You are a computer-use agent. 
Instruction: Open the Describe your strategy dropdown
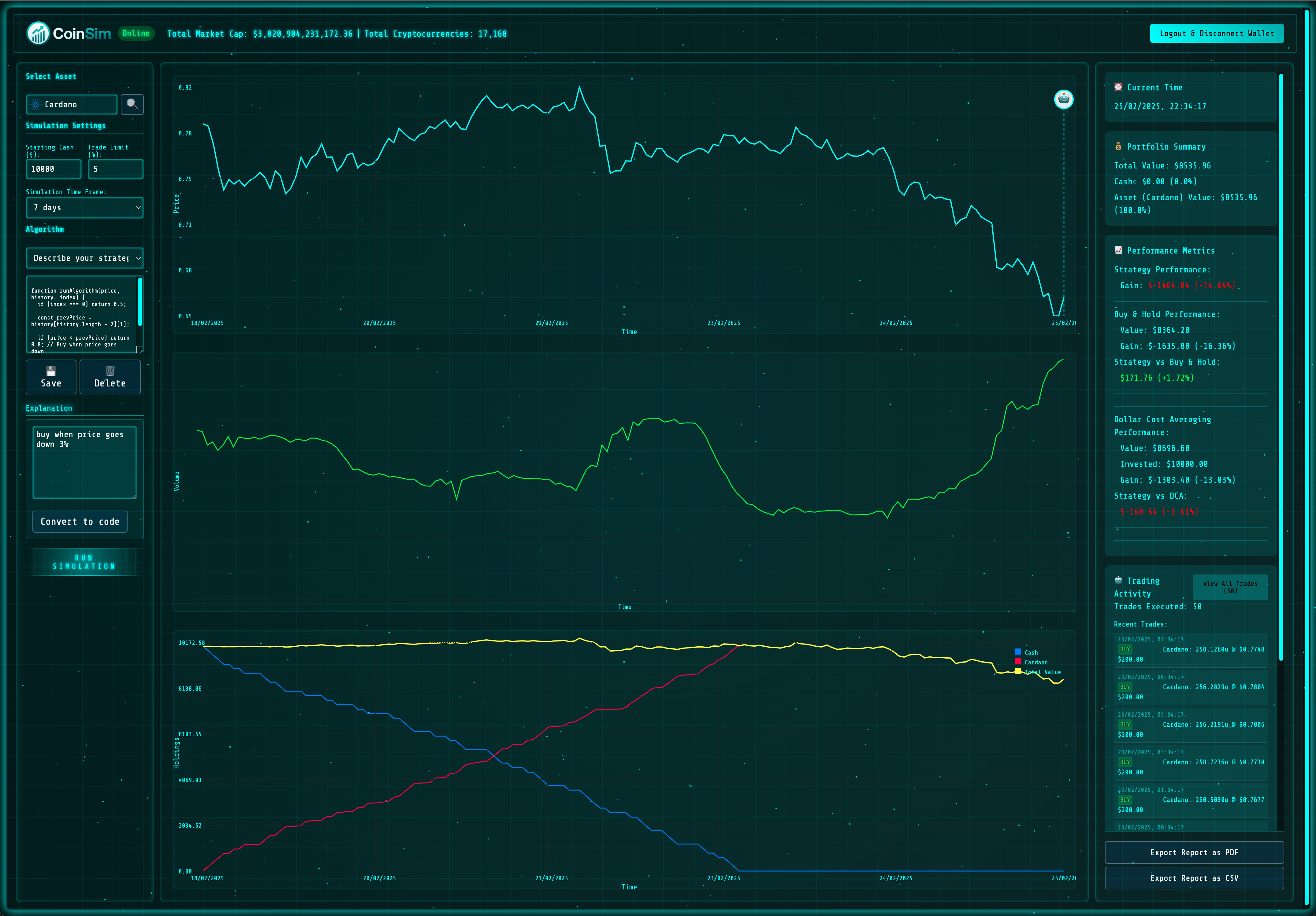85,258
